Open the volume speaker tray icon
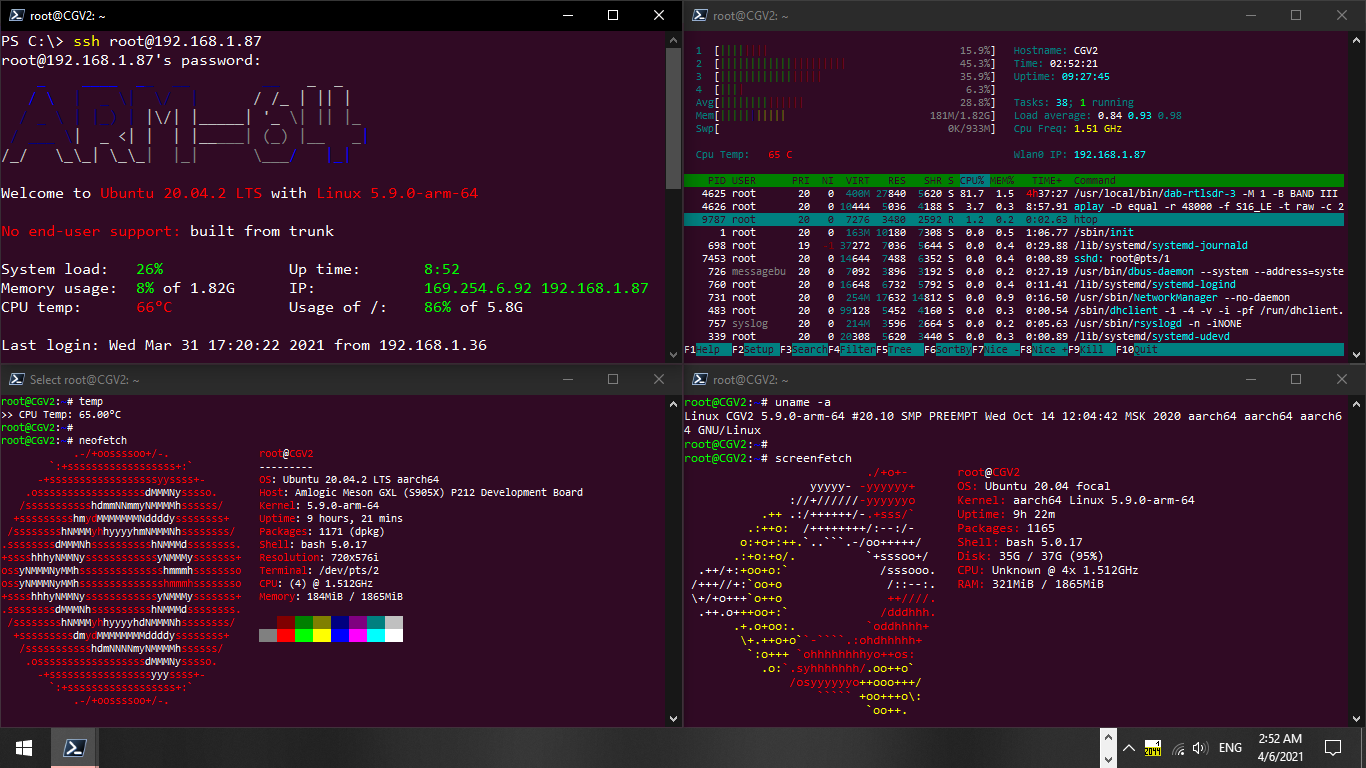This screenshot has width=1366, height=768. [x=1200, y=748]
